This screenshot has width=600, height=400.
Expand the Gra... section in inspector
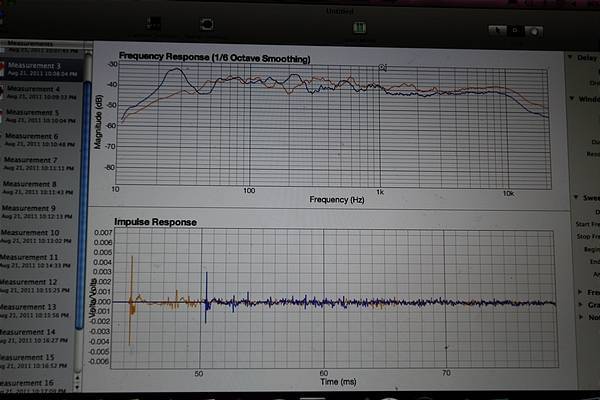(581, 304)
